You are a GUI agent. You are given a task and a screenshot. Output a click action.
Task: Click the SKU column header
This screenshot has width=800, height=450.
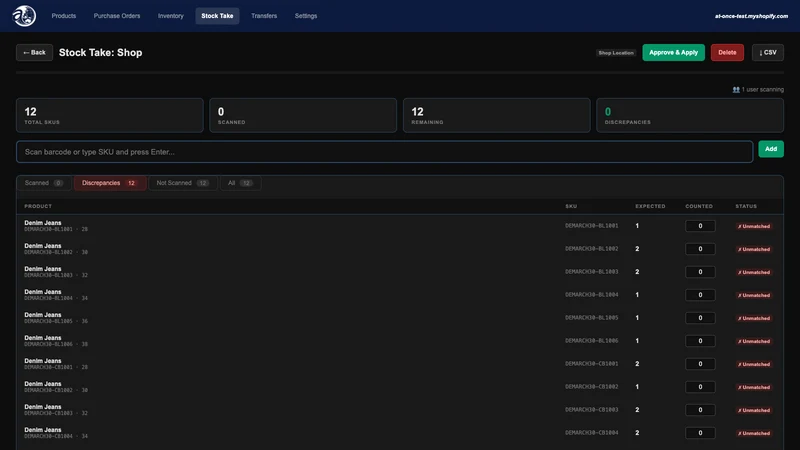tap(571, 206)
